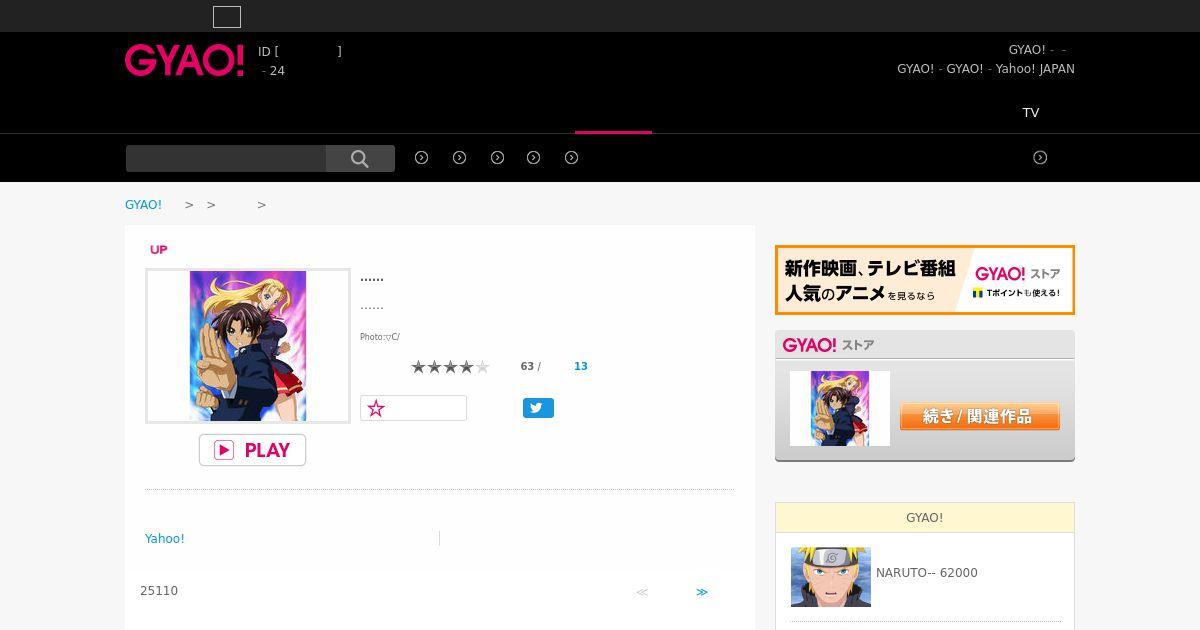Click the pink star favorite button
This screenshot has width=1200, height=630.
[413, 408]
